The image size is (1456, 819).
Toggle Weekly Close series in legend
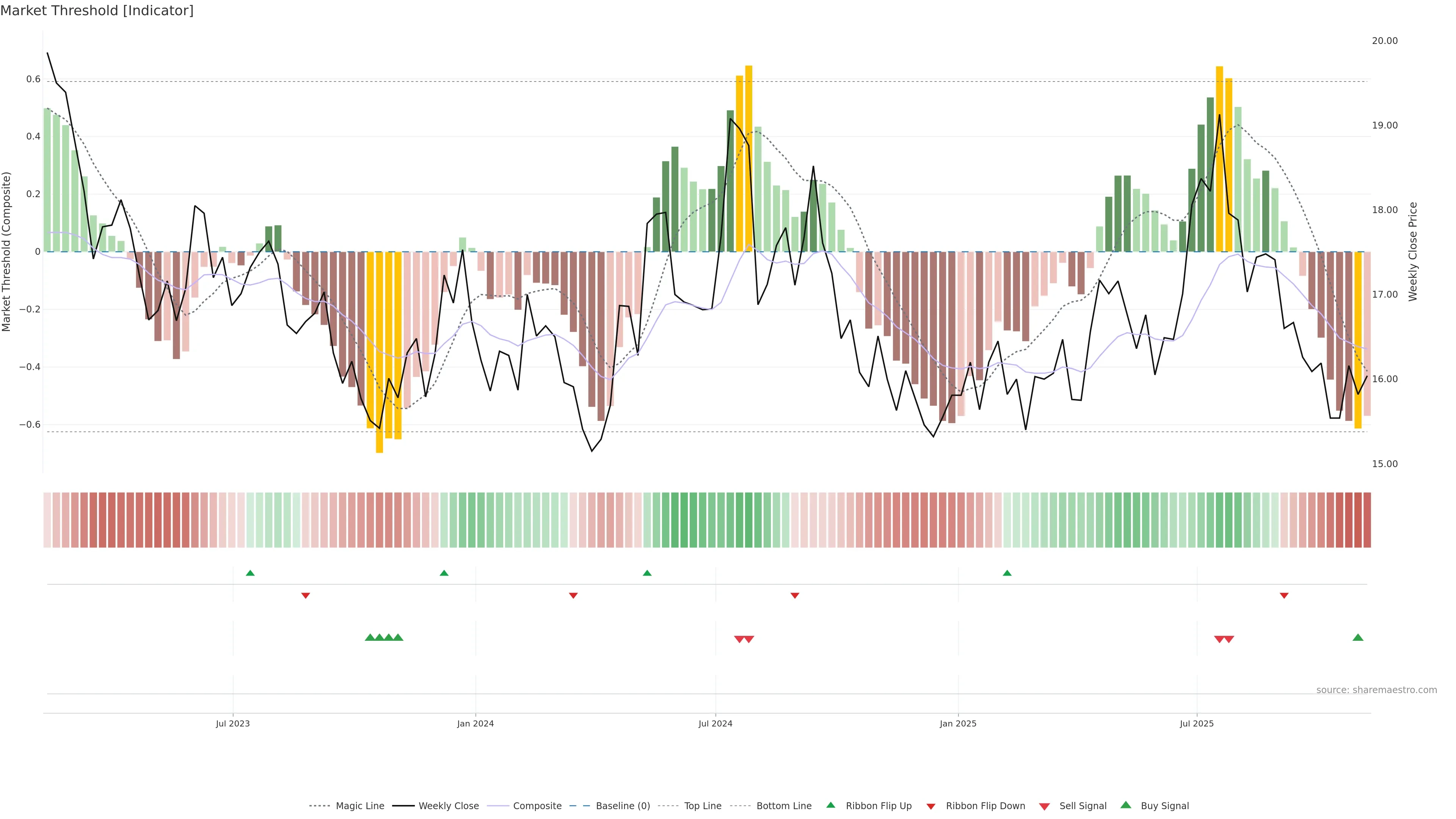(x=448, y=806)
